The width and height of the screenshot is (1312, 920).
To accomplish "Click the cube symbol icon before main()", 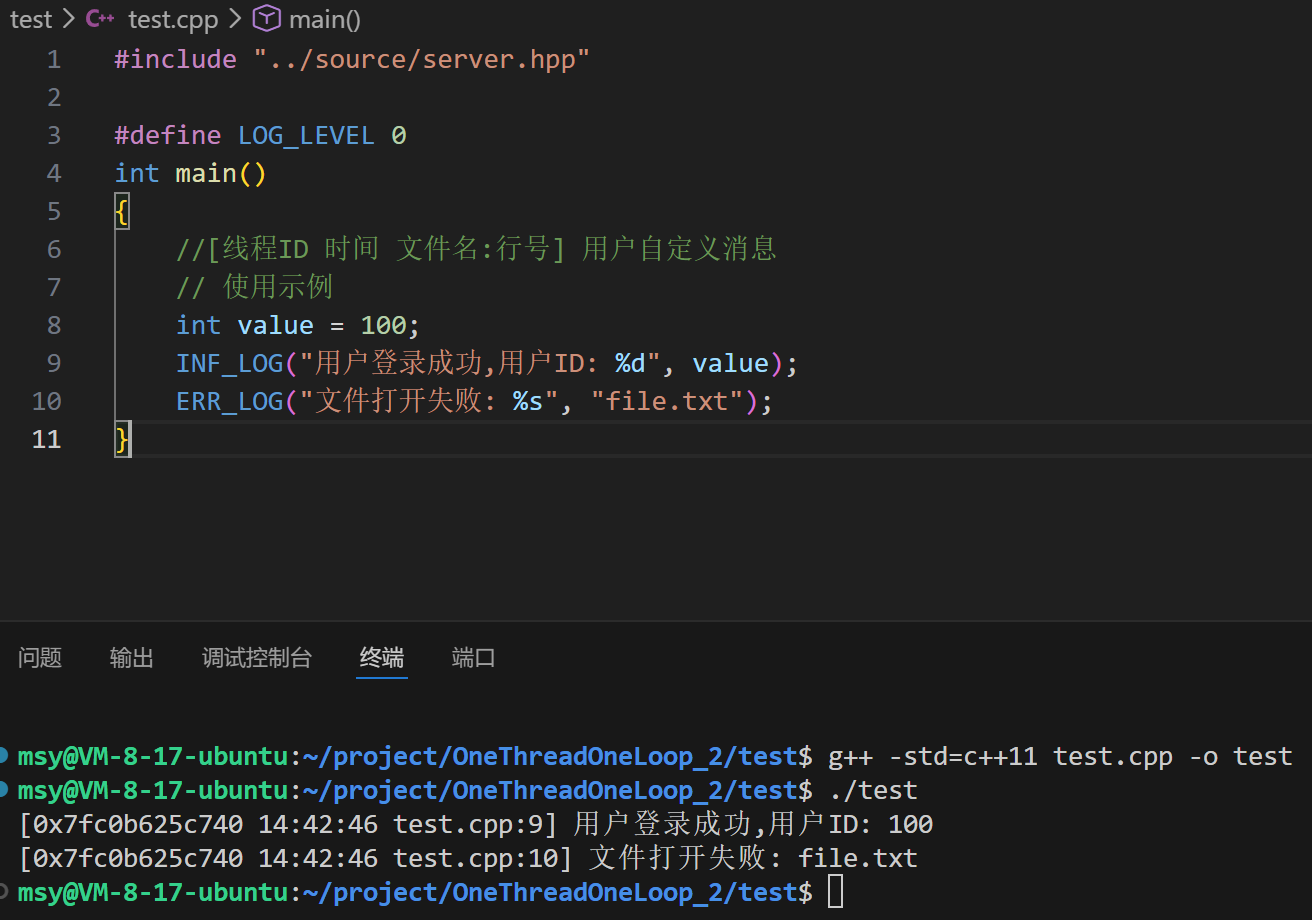I will coord(266,18).
